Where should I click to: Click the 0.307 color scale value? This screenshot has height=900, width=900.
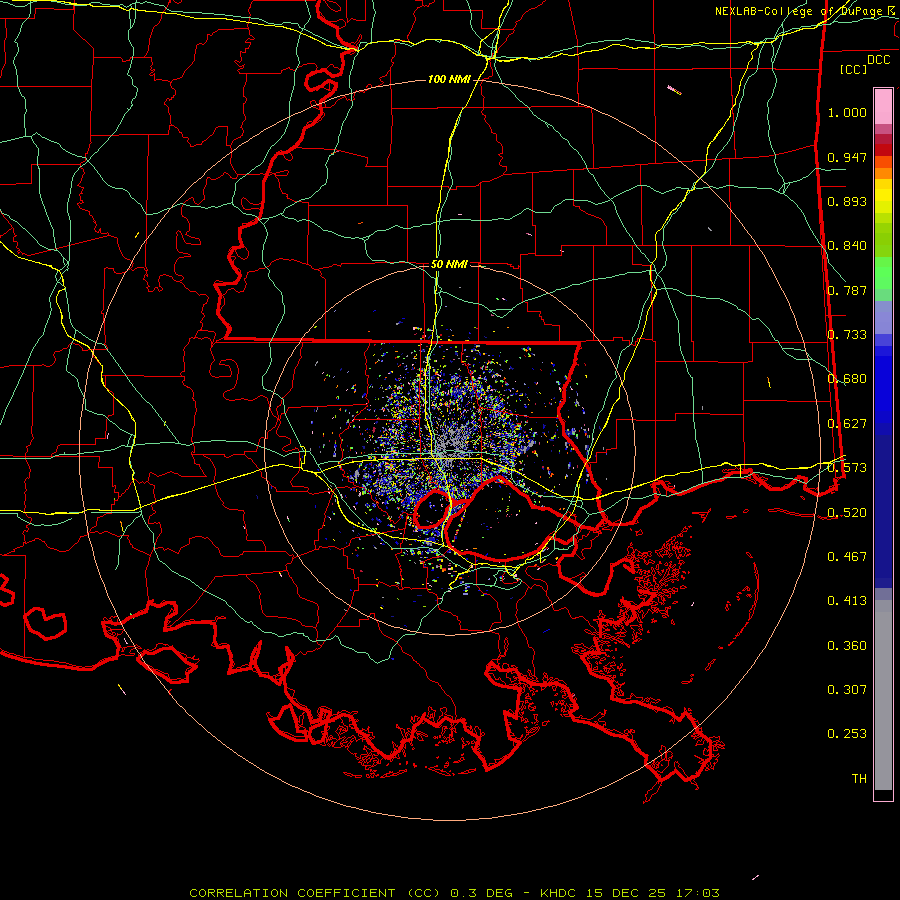pos(847,690)
